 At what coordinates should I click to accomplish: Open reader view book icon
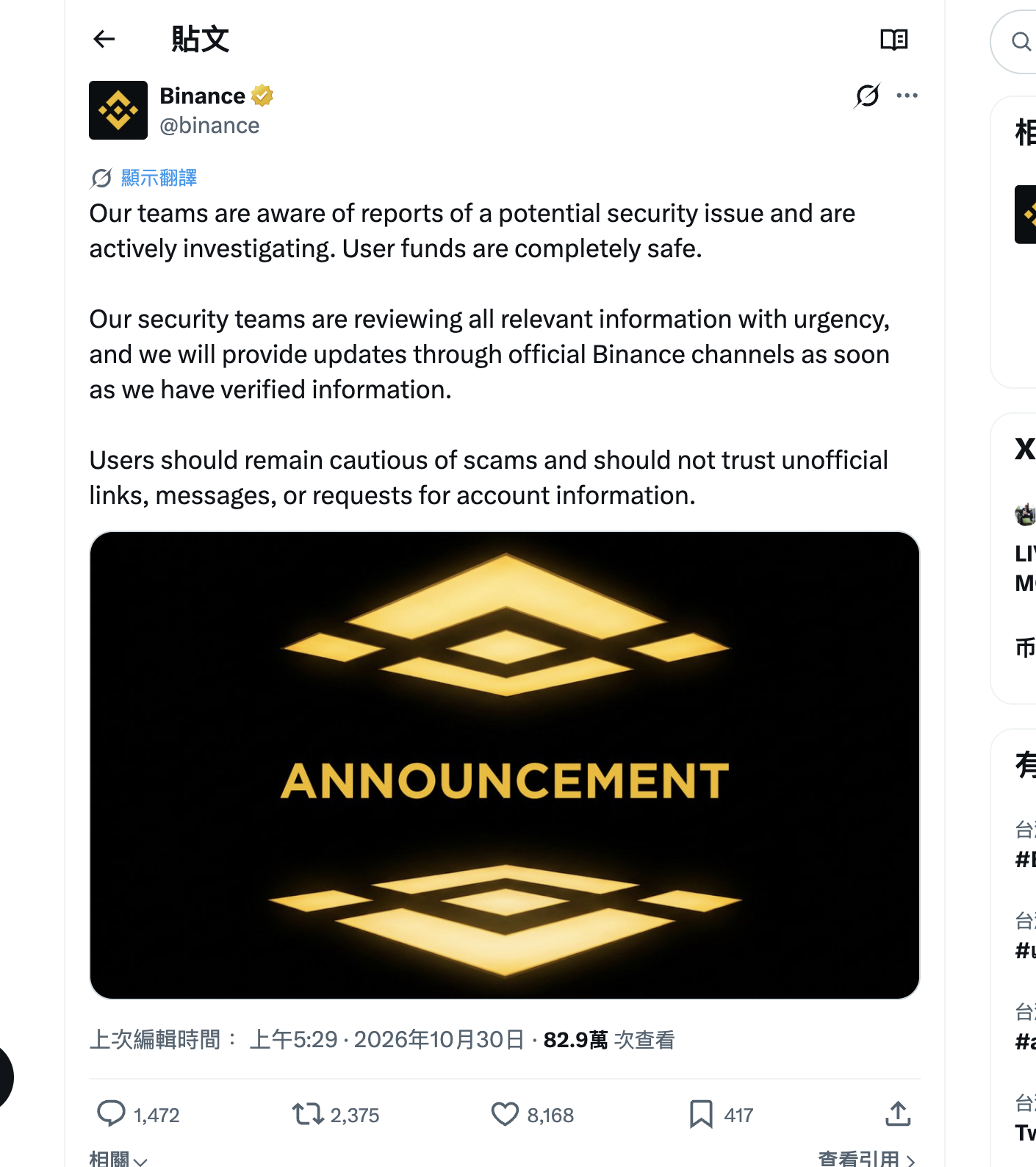[894, 40]
